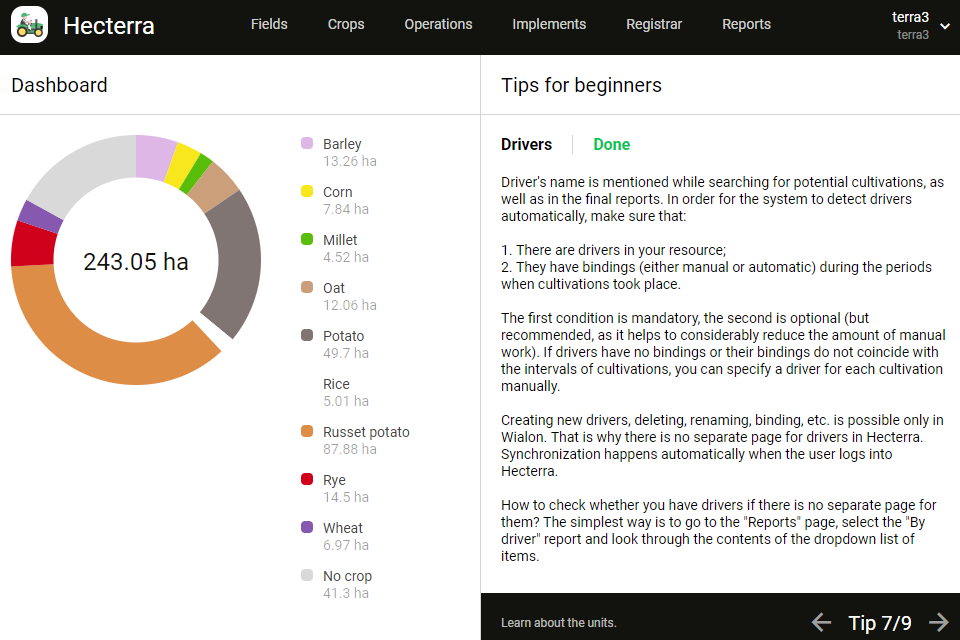The height and width of the screenshot is (640, 960).
Task: Navigate to Operations
Action: (438, 24)
